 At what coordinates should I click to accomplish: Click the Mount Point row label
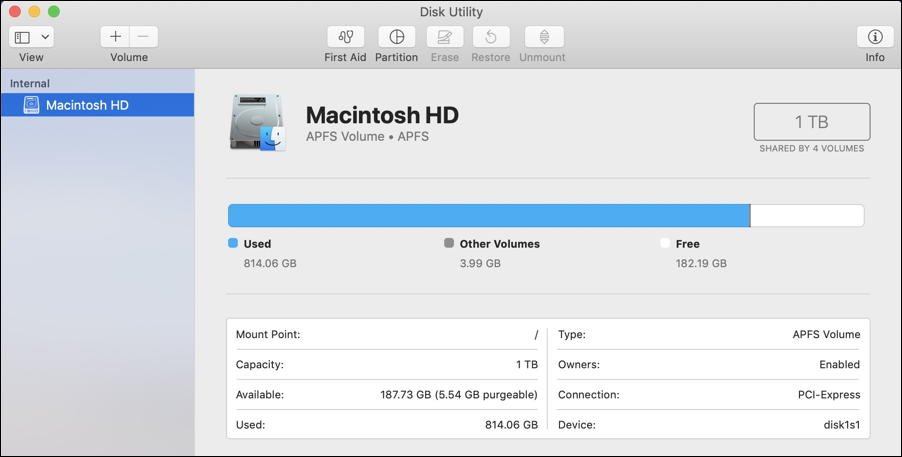pyautogui.click(x=268, y=334)
